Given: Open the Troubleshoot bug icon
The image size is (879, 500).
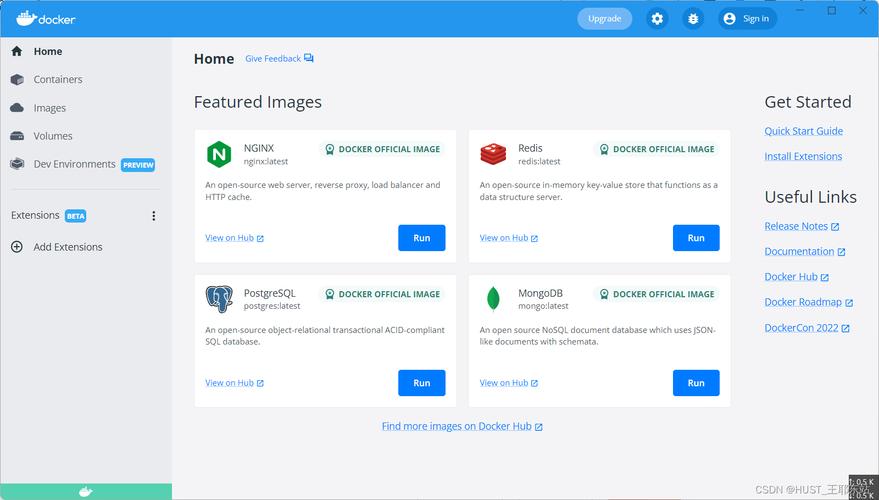Looking at the screenshot, I should pos(693,18).
